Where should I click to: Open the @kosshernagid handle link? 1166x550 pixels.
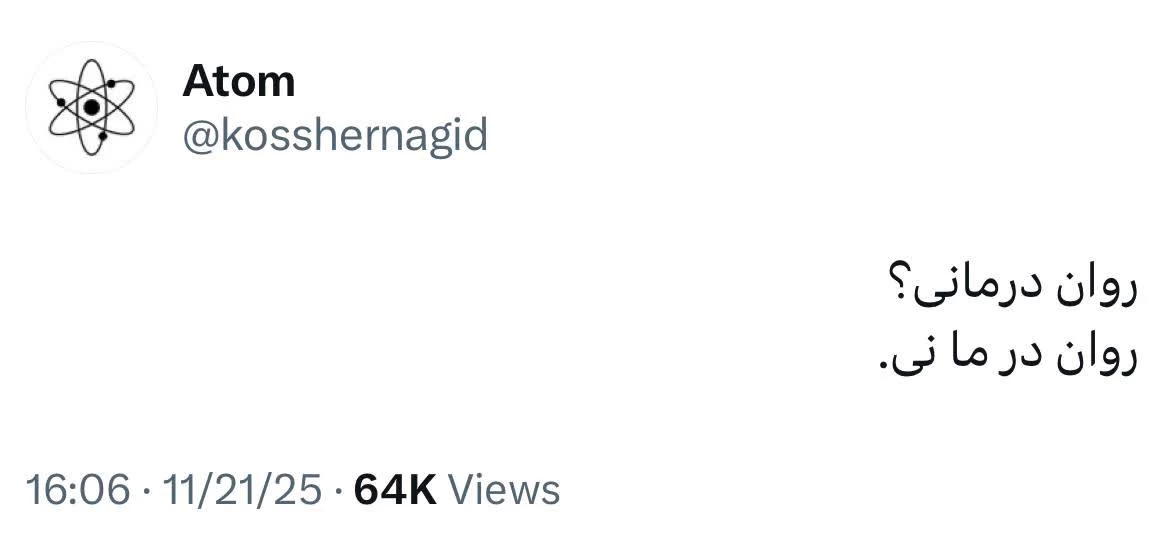click(335, 135)
